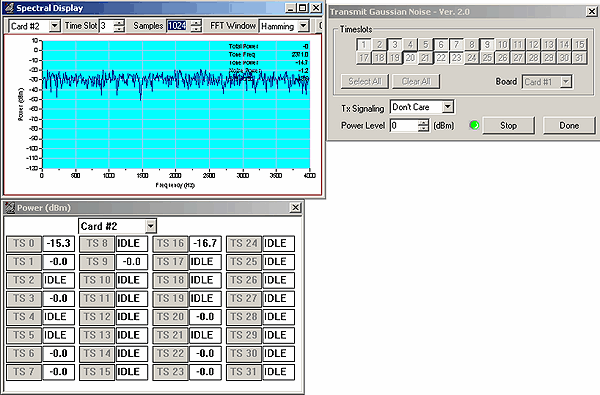Toggle timeslot 20 button
This screenshot has height=395, width=600.
pyautogui.click(x=410, y=58)
